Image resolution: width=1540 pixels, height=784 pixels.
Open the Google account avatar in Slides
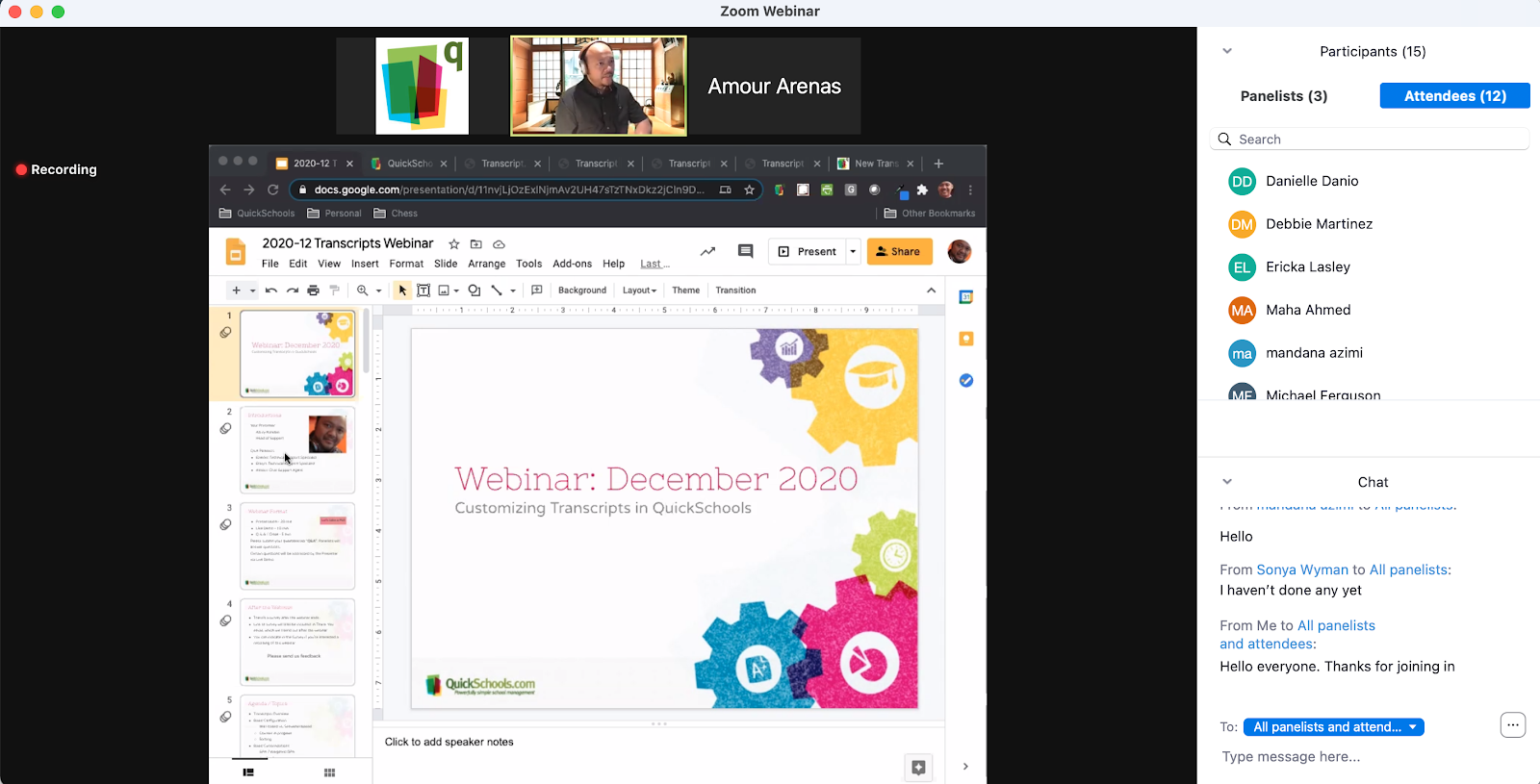click(960, 252)
